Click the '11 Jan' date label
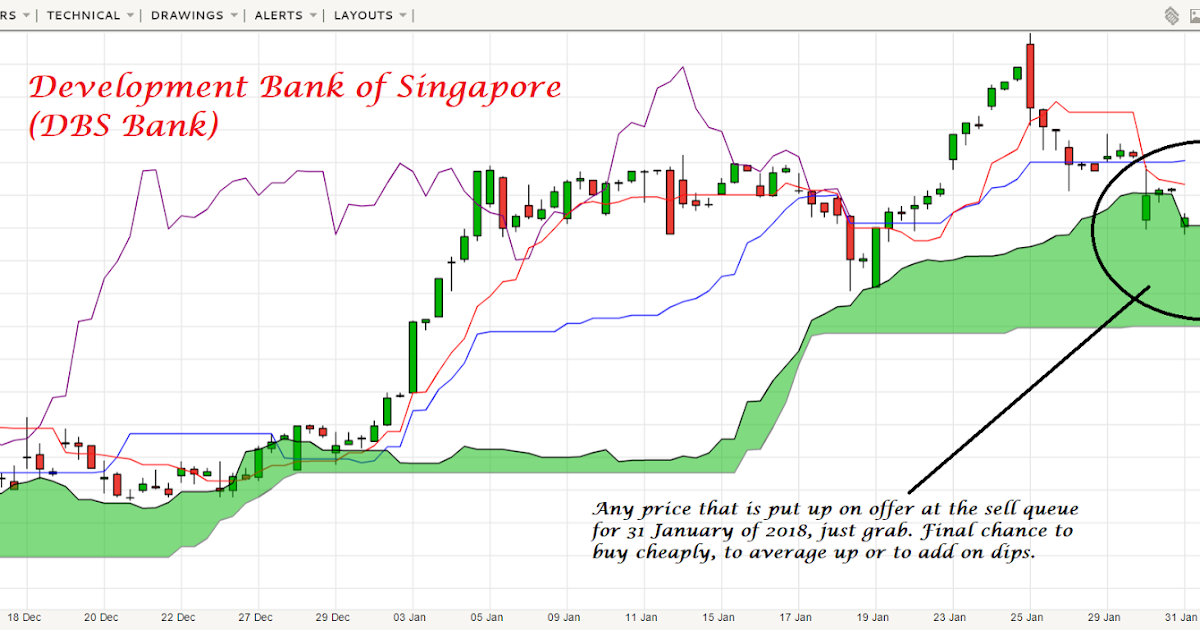1200x630 pixels. click(642, 617)
